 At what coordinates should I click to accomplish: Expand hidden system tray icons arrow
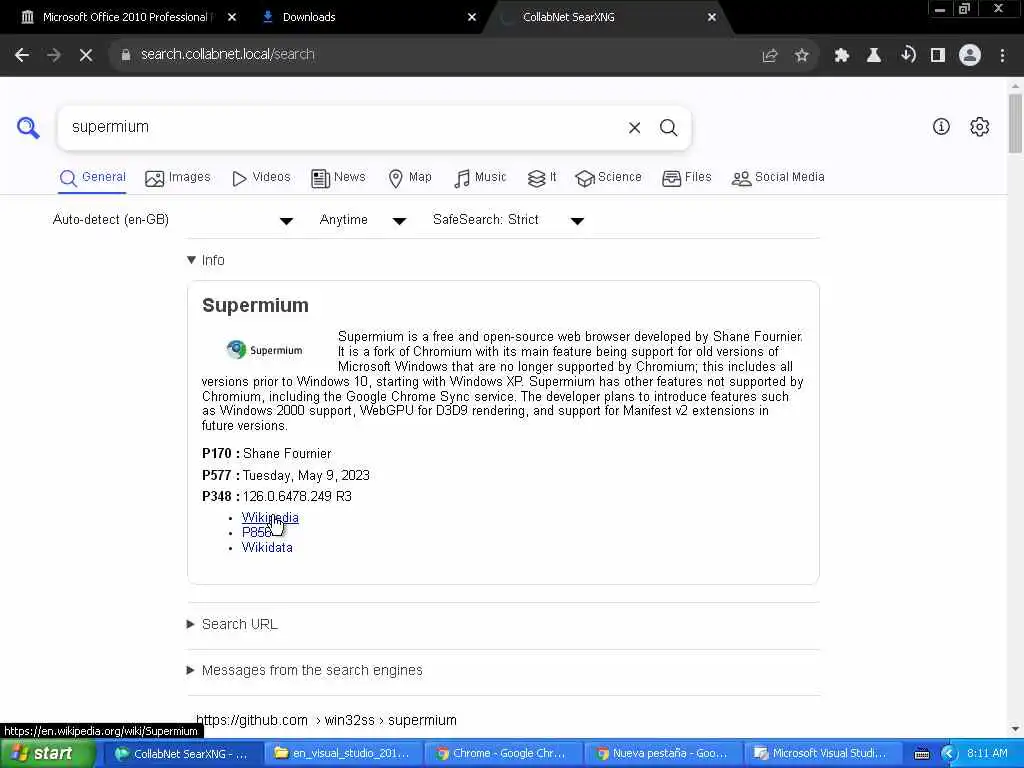(948, 754)
